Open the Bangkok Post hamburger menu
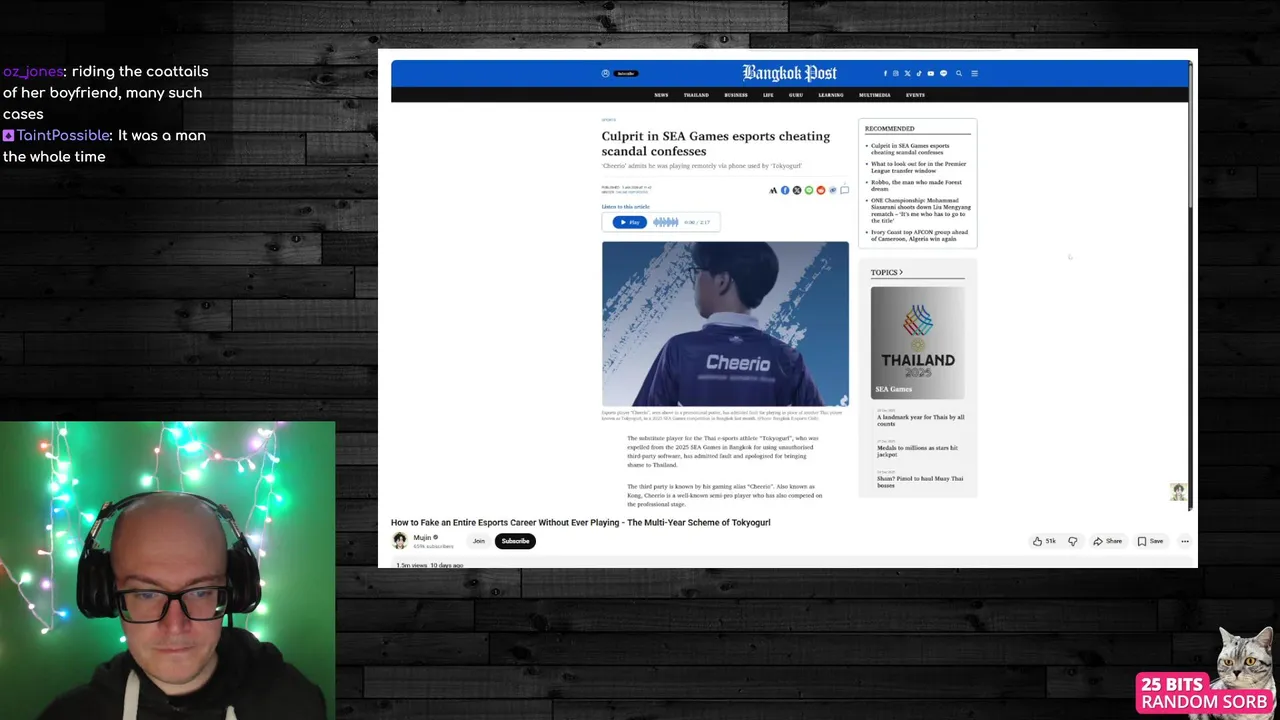The image size is (1280, 720). coord(974,73)
